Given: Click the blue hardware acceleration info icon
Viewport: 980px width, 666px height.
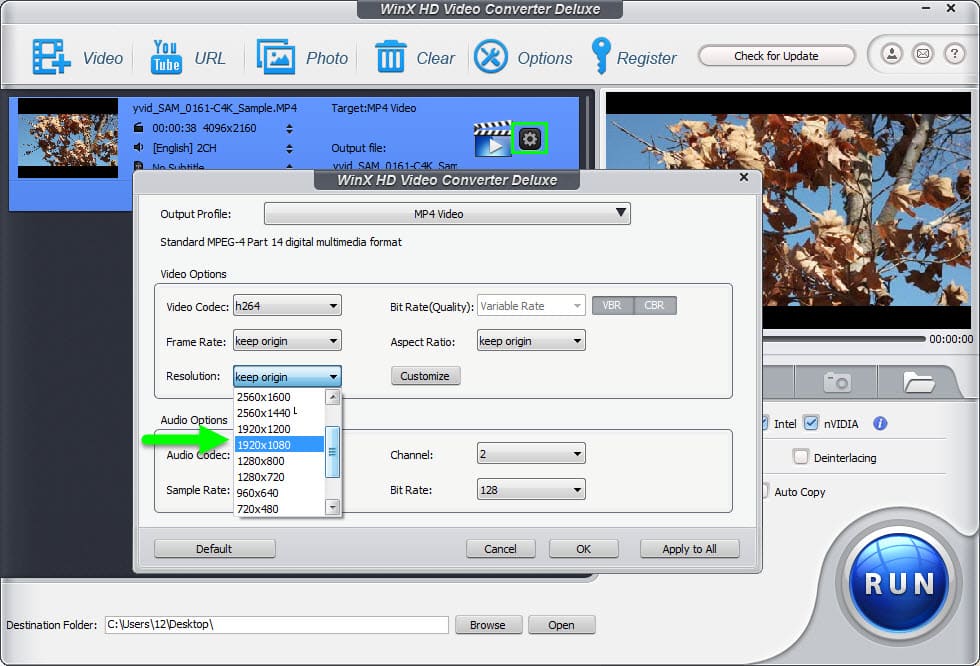Looking at the screenshot, I should pos(880,424).
